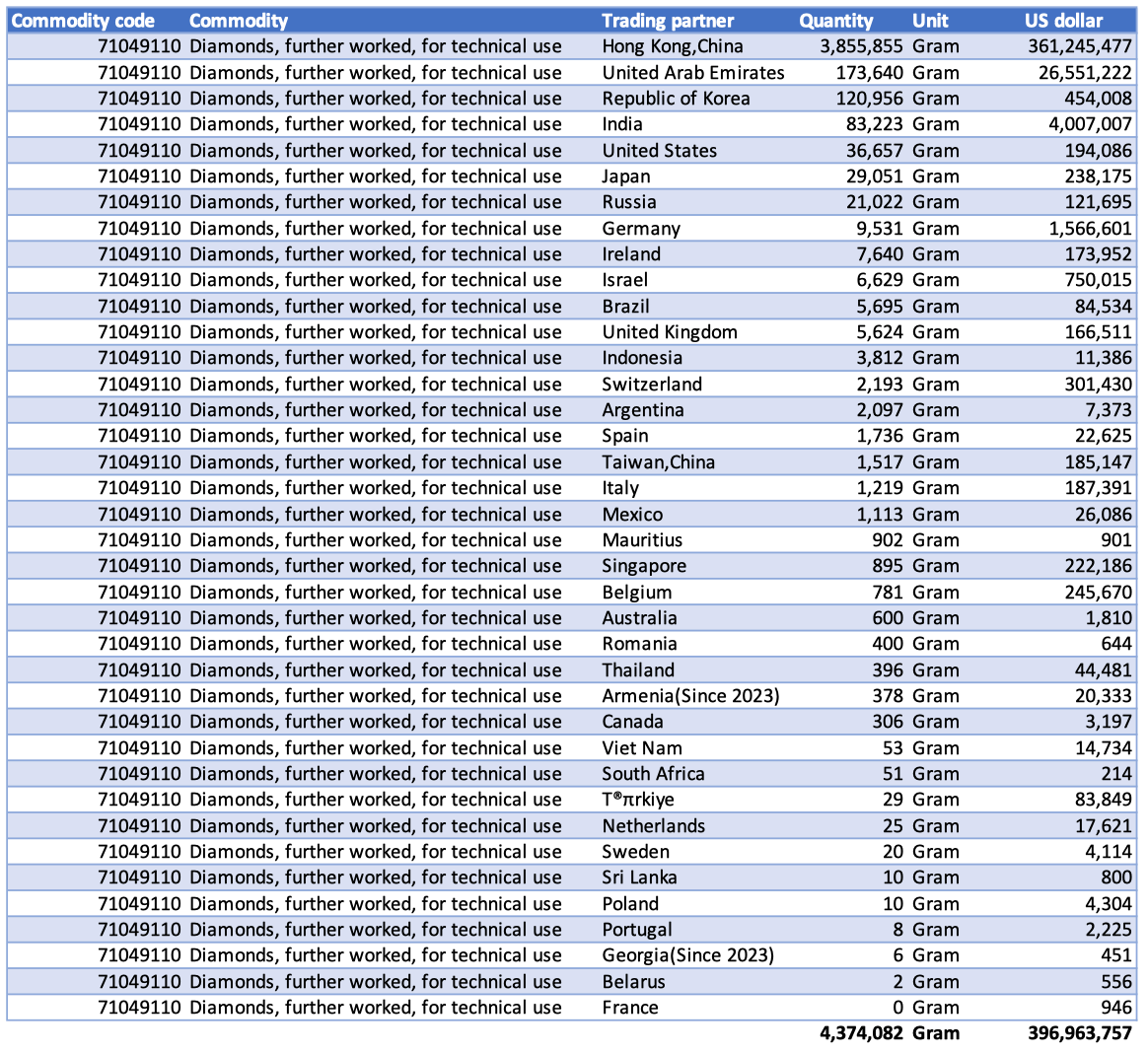Screen dimensions: 1148x1053
Task: Select the Belarus cell
Action: (x=633, y=982)
